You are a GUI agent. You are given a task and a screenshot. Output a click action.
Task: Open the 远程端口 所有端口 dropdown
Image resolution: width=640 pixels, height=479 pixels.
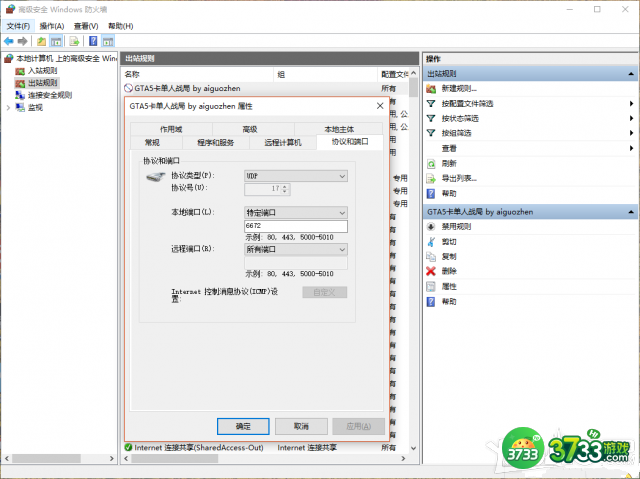point(296,250)
